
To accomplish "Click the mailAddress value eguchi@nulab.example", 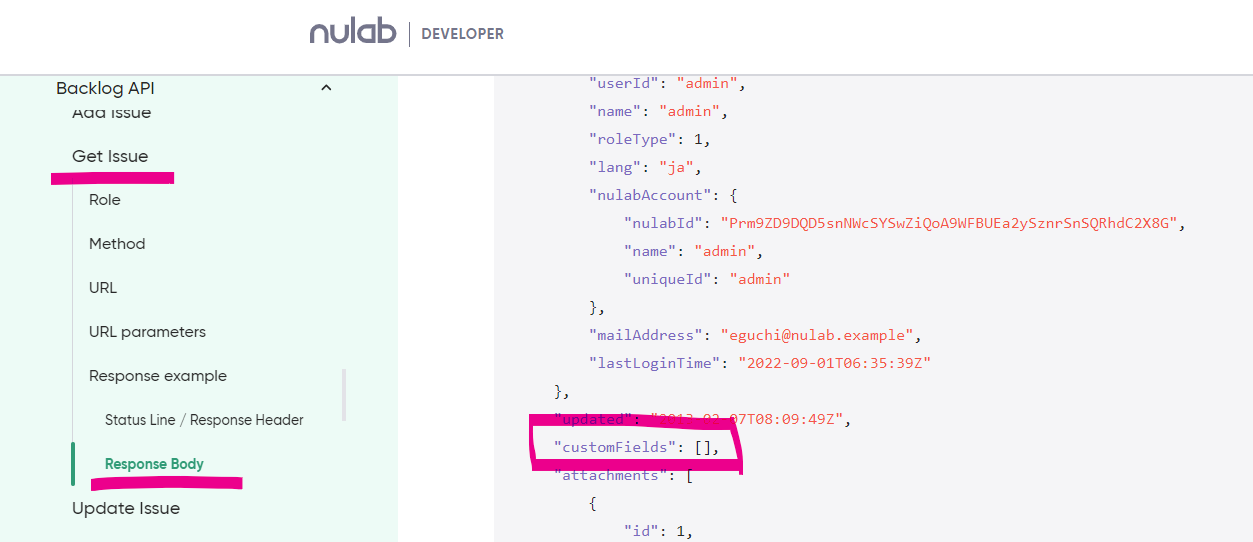I will [815, 336].
